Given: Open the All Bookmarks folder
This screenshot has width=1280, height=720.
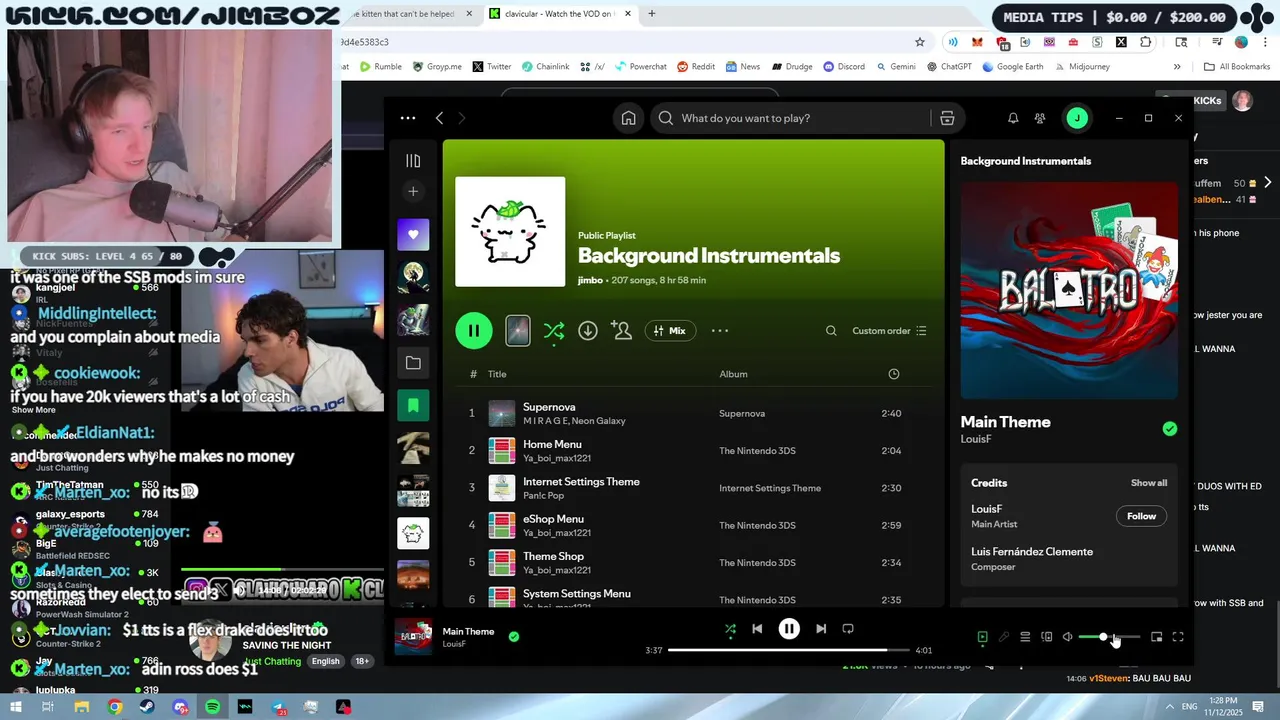Looking at the screenshot, I should pos(1237,67).
